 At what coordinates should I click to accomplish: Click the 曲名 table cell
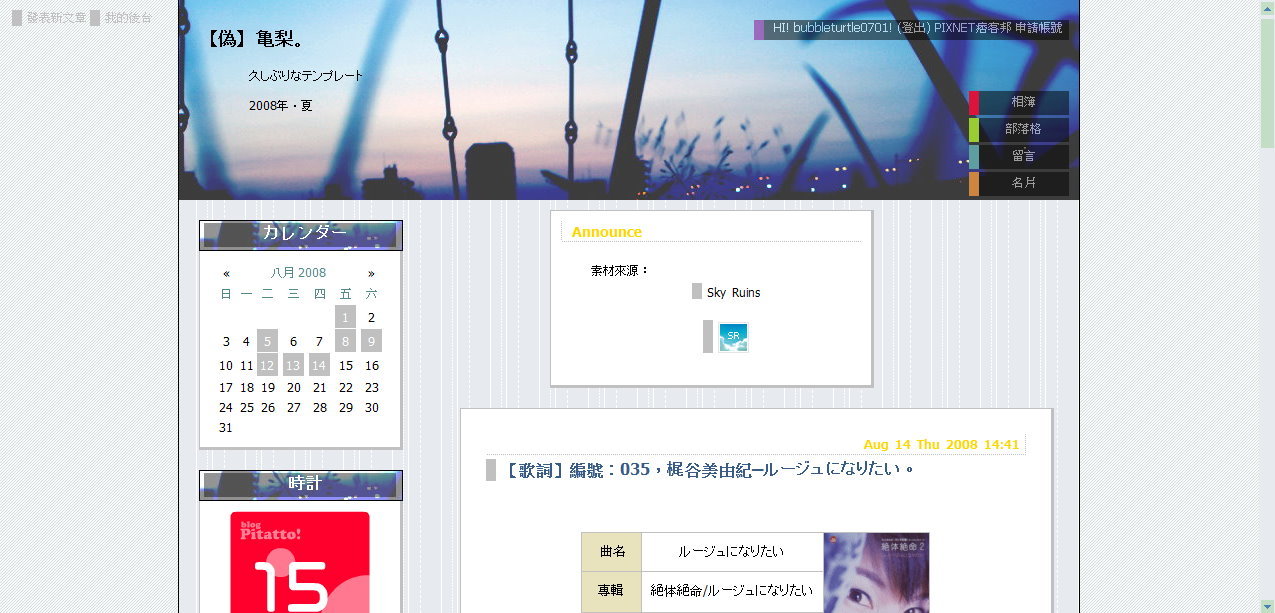click(x=612, y=552)
